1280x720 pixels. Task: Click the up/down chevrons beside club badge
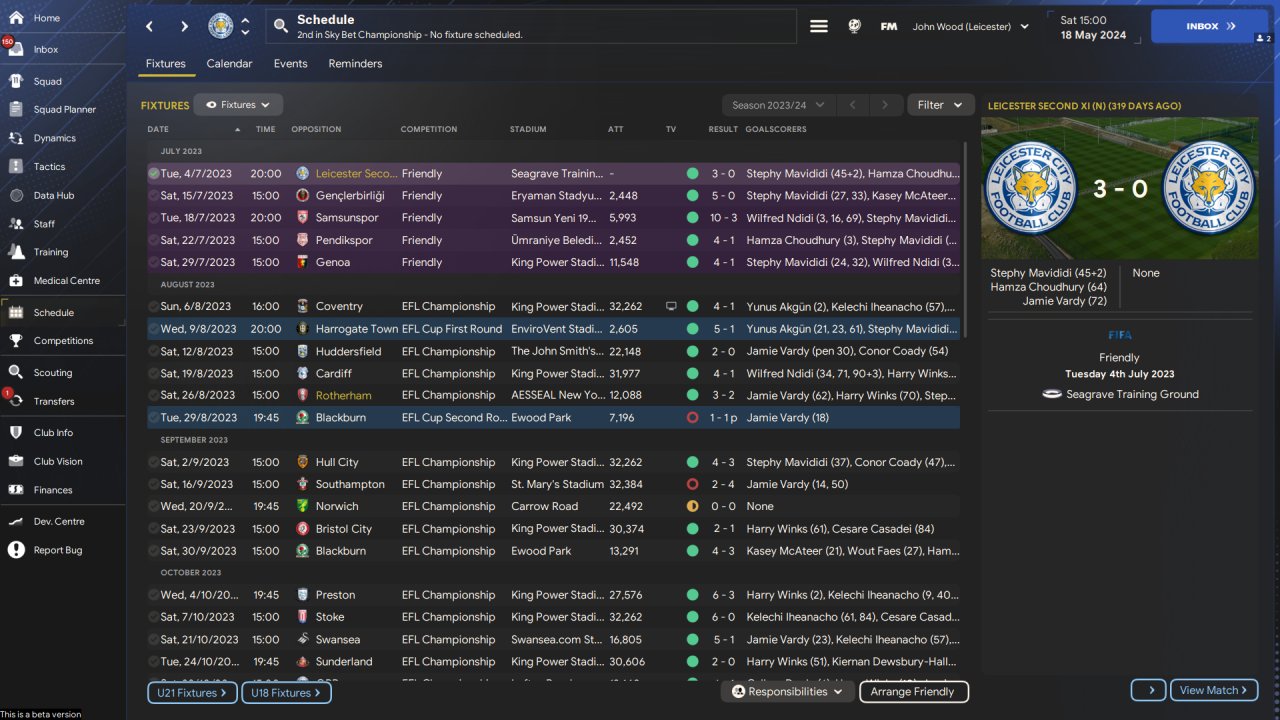[x=246, y=26]
